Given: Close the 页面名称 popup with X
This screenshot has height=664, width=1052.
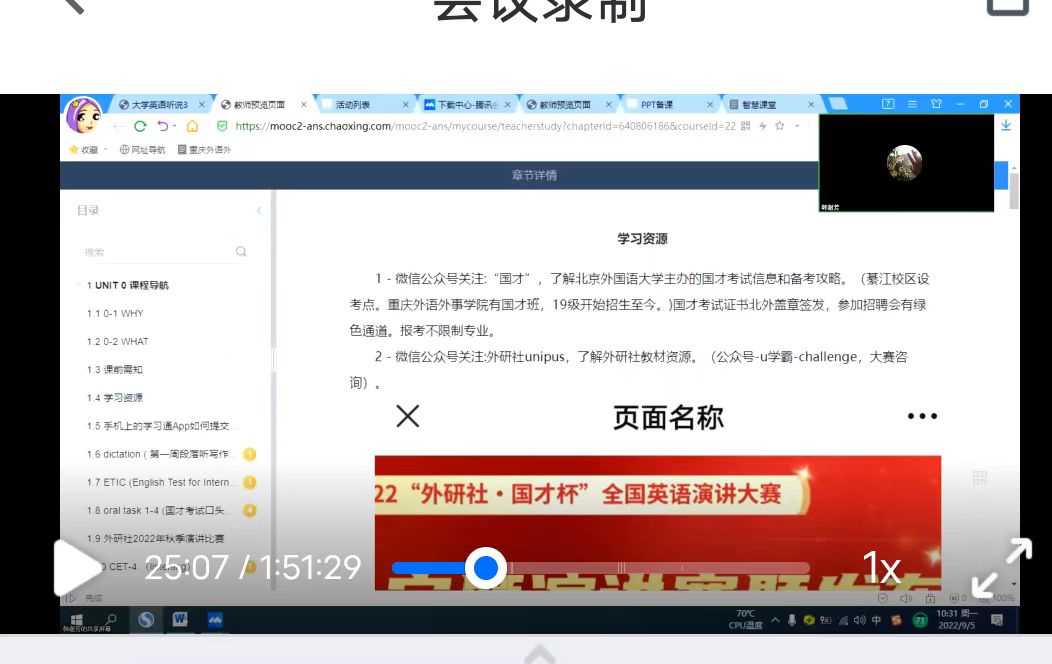Looking at the screenshot, I should 407,416.
